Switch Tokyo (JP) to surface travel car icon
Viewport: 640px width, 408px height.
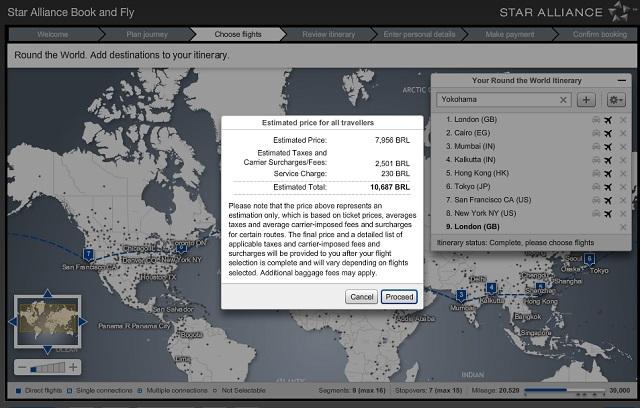[596, 187]
